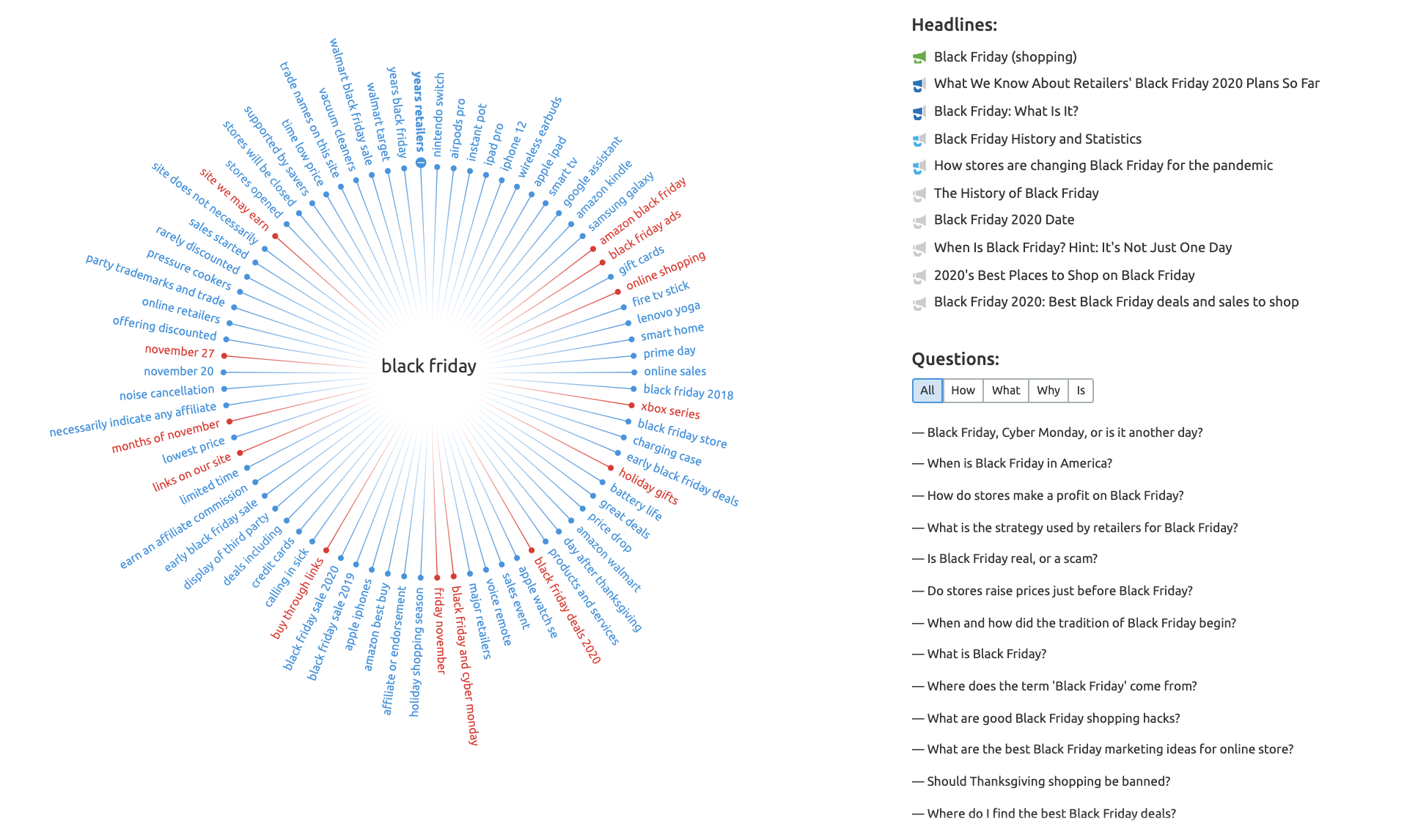This screenshot has height=840, width=1418.
Task: Click the november 27 keyword label
Action: click(180, 351)
